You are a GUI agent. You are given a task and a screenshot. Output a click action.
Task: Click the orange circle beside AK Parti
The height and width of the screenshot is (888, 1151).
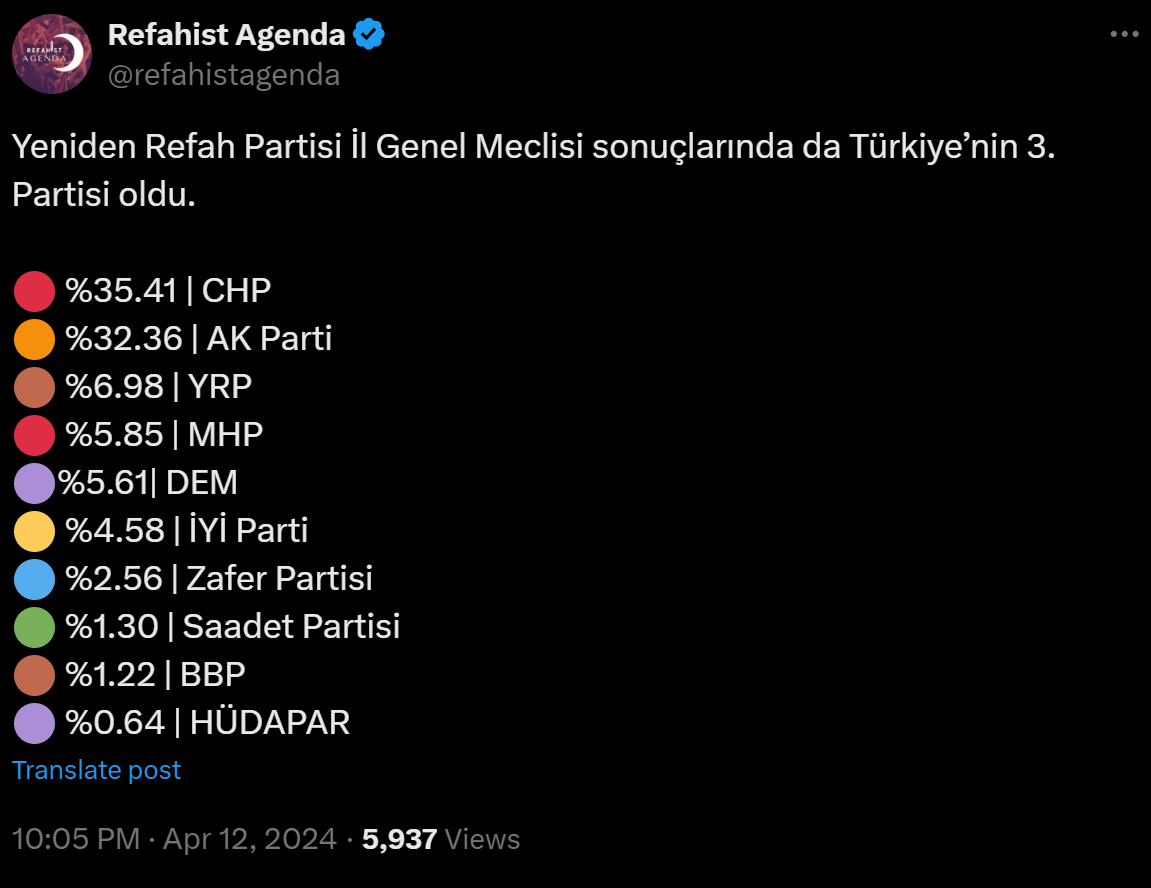34,339
